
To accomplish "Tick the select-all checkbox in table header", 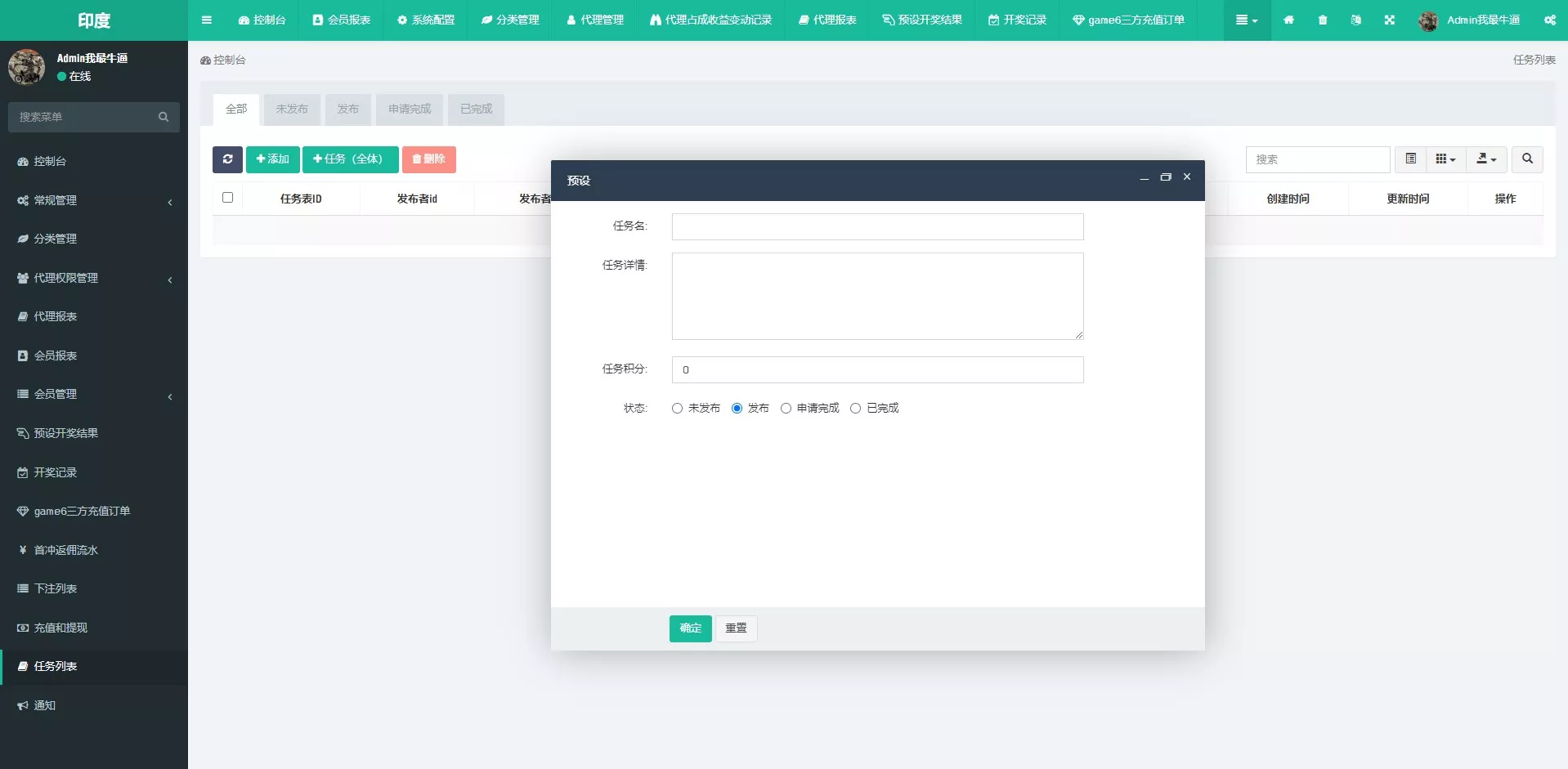I will click(227, 198).
